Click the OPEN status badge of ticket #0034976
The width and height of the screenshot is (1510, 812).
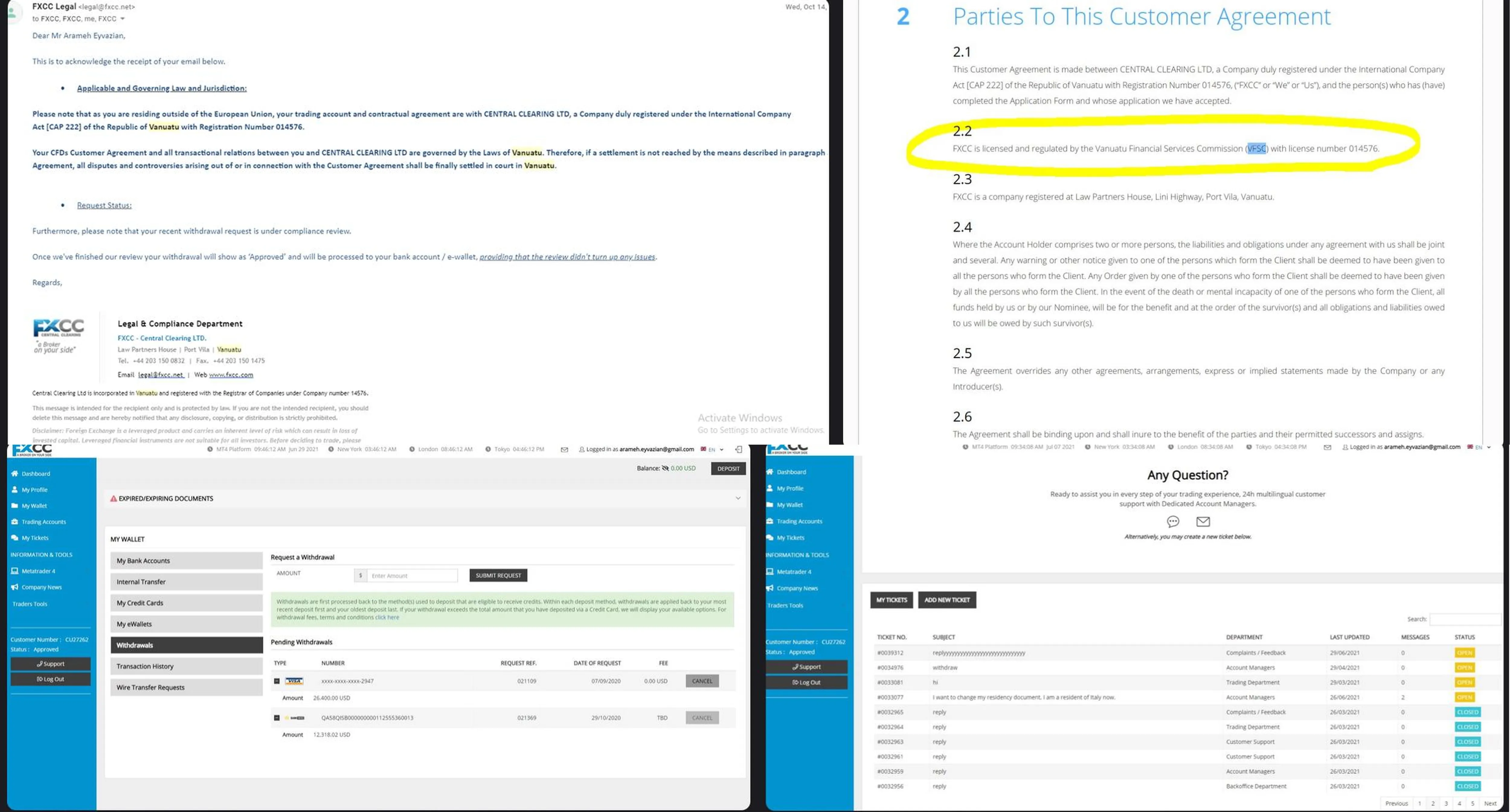tap(1464, 667)
